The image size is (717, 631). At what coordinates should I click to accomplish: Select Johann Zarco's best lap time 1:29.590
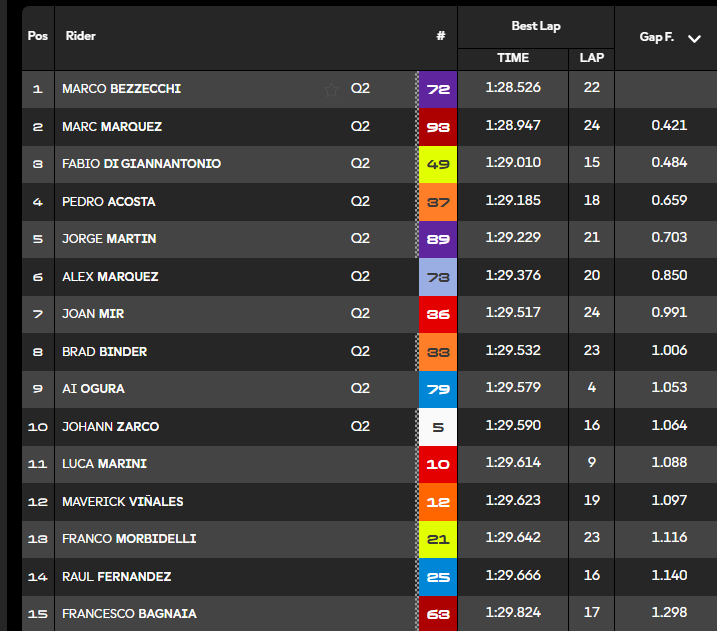513,425
